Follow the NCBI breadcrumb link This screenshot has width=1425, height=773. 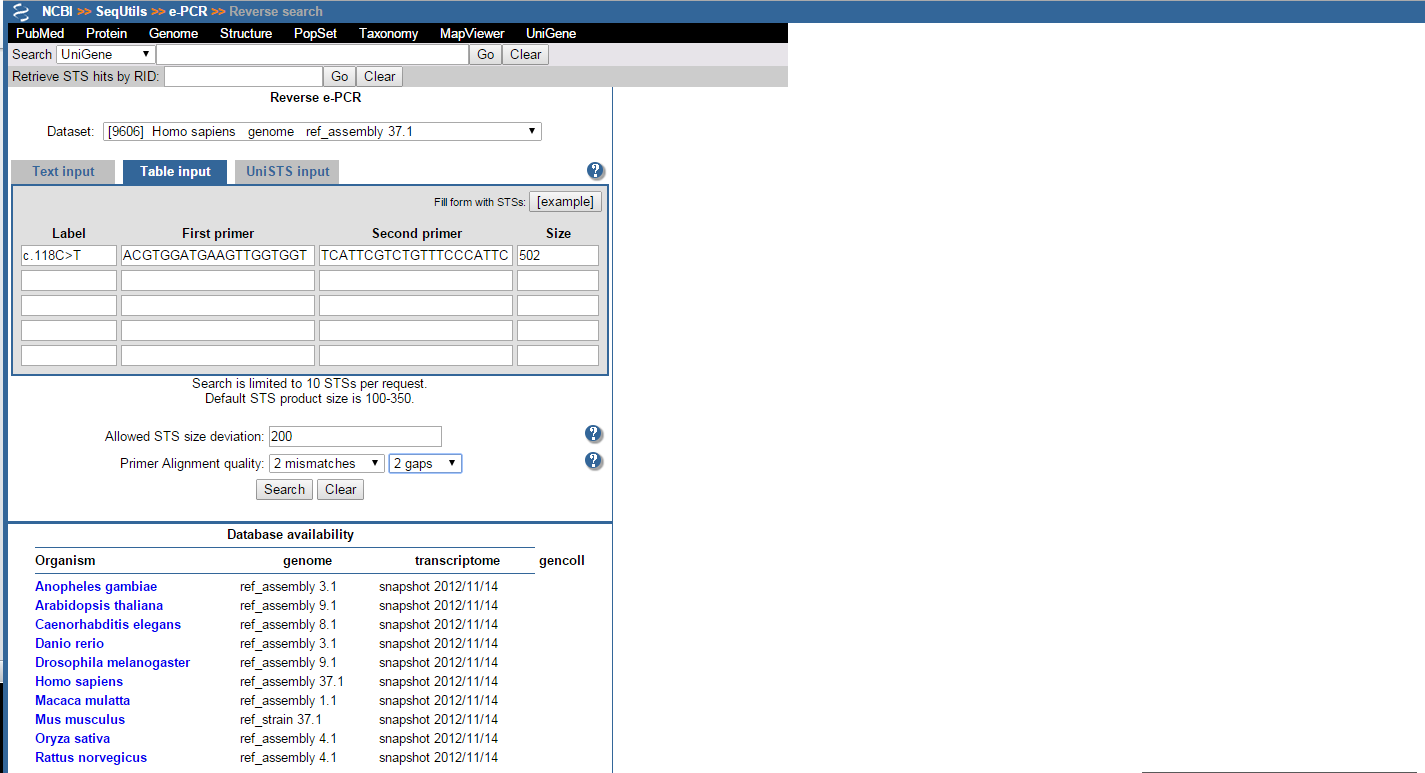pos(58,12)
